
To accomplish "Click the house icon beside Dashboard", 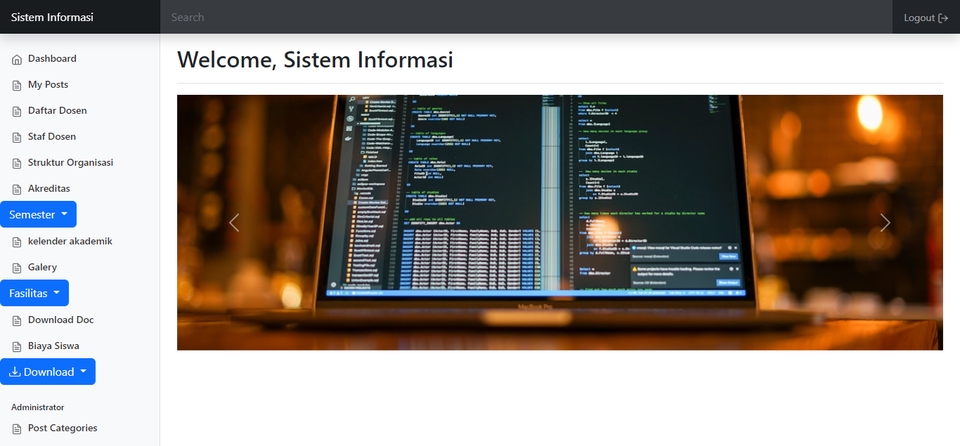I will (17, 59).
